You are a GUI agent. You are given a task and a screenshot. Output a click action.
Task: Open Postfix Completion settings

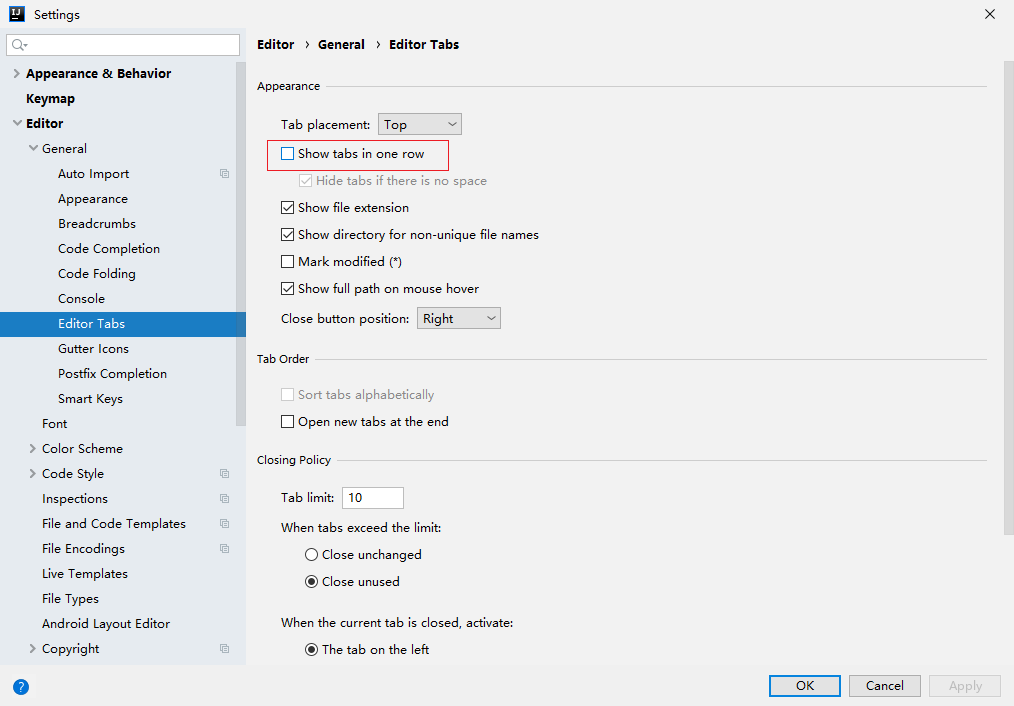click(x=112, y=373)
